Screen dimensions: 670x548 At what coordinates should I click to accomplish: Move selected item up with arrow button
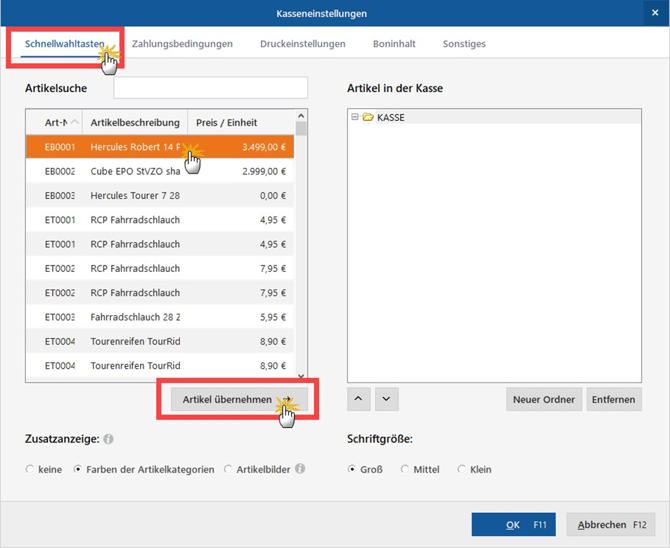pos(360,399)
